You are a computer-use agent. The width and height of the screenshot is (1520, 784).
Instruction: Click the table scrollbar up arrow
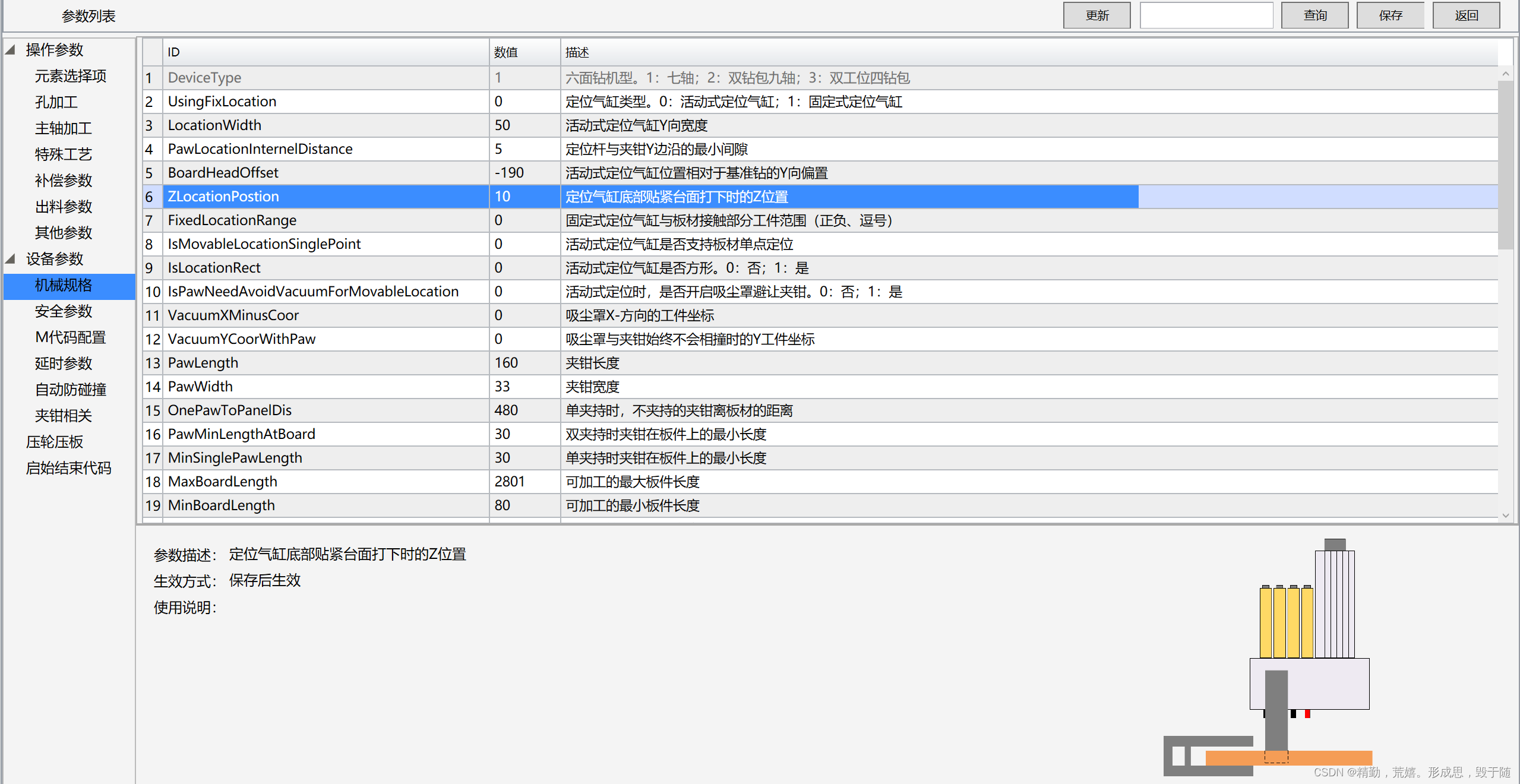click(x=1506, y=74)
